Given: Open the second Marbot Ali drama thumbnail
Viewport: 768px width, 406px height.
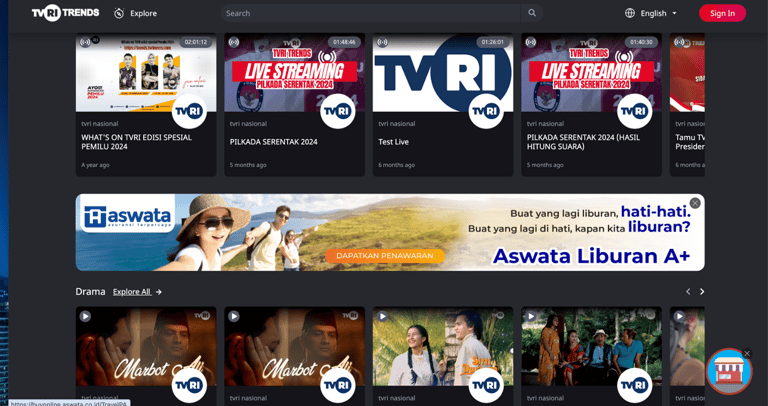Looking at the screenshot, I should click(x=294, y=346).
